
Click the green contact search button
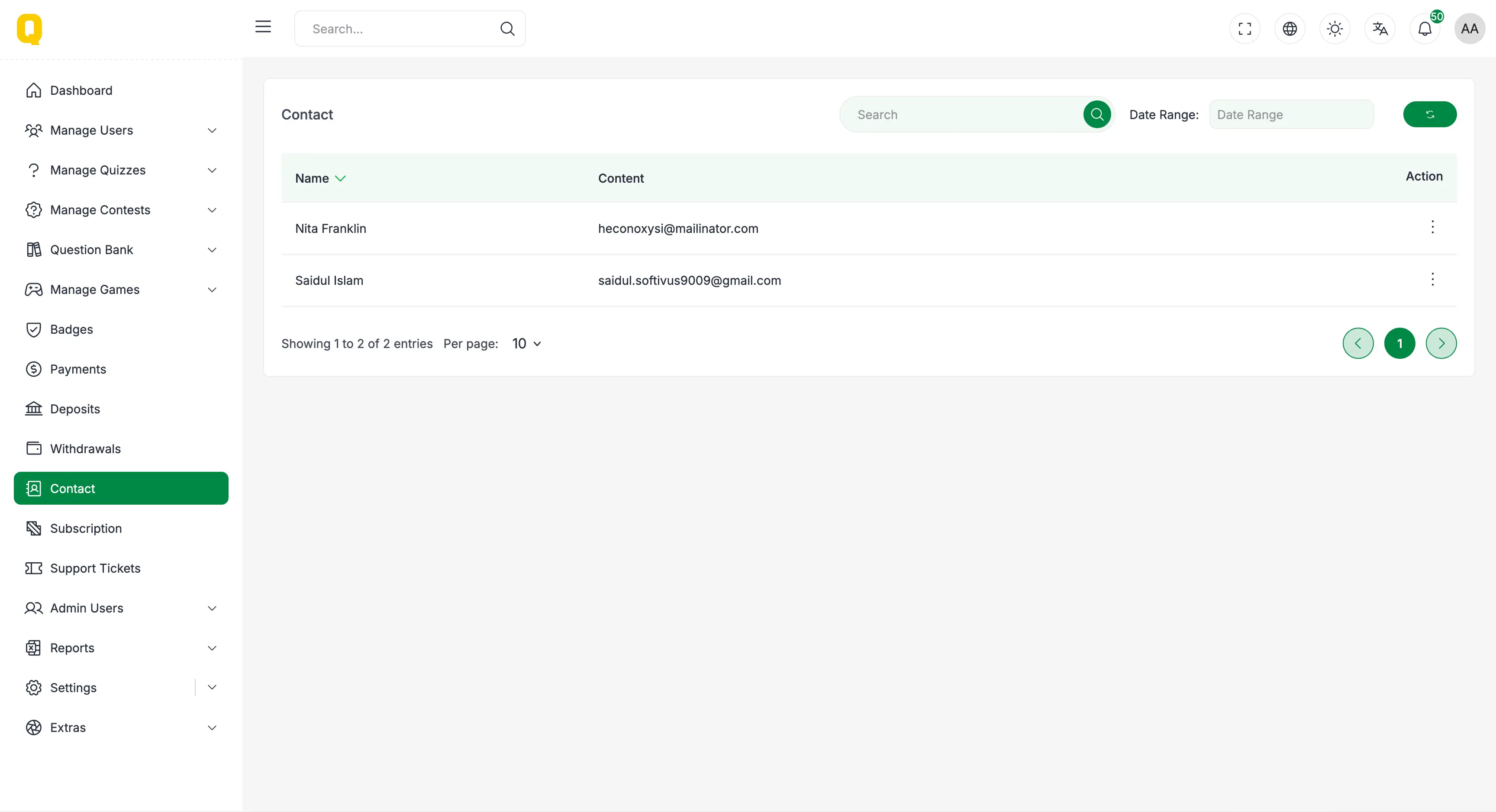[1096, 114]
